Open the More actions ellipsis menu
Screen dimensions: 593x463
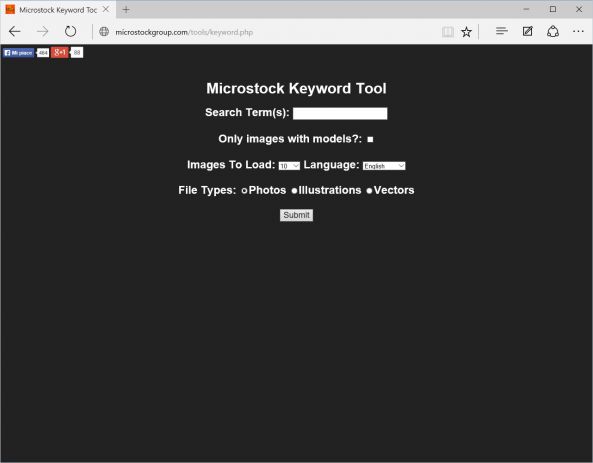(578, 31)
